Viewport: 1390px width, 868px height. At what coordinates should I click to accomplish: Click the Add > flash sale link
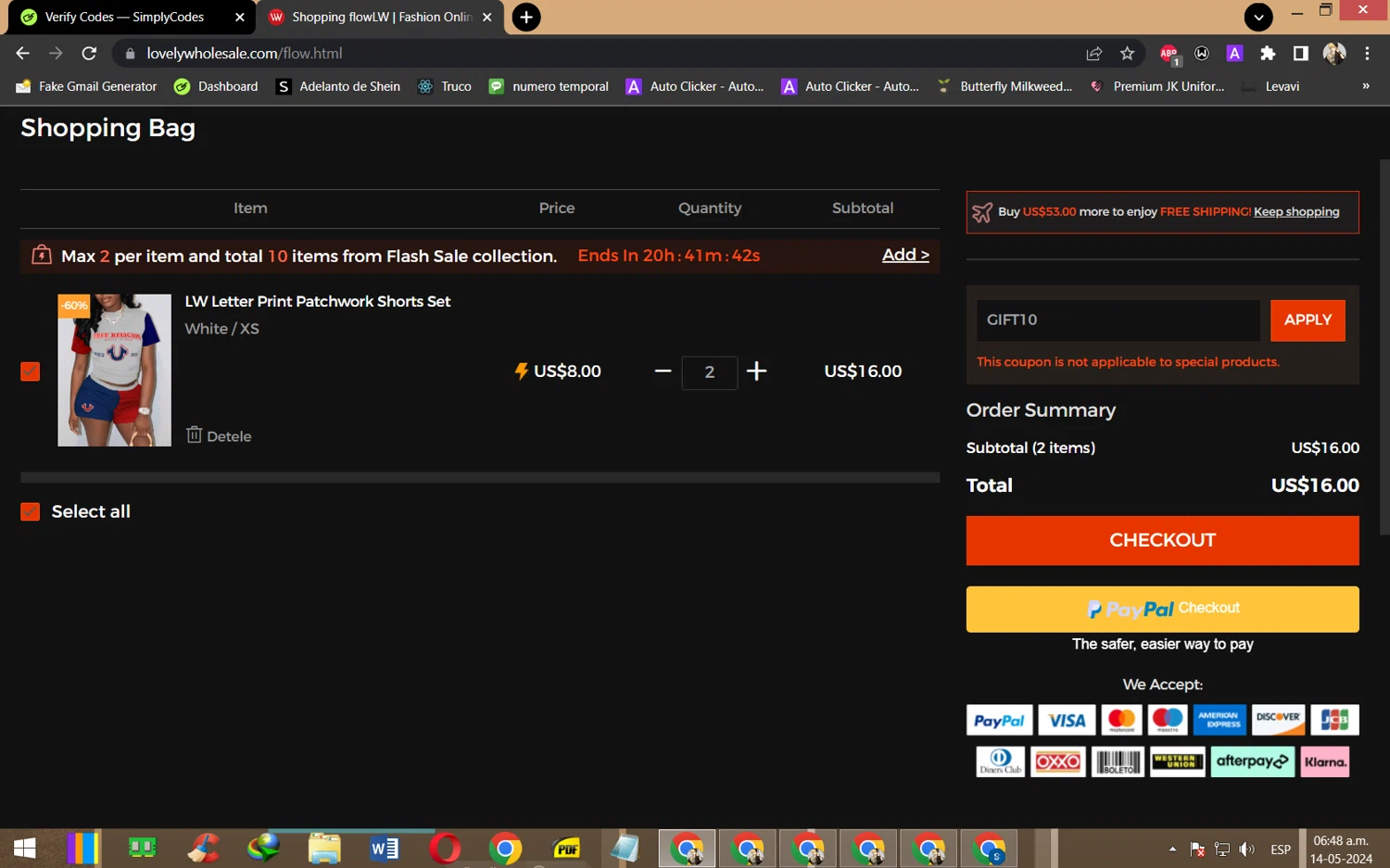pos(905,255)
